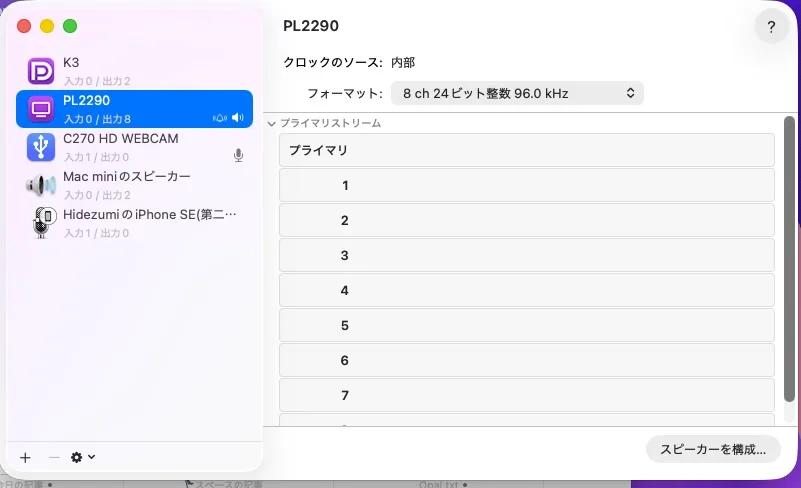Screen dimensions: 801x488
Task: Select channel 3 row
Action: click(526, 255)
